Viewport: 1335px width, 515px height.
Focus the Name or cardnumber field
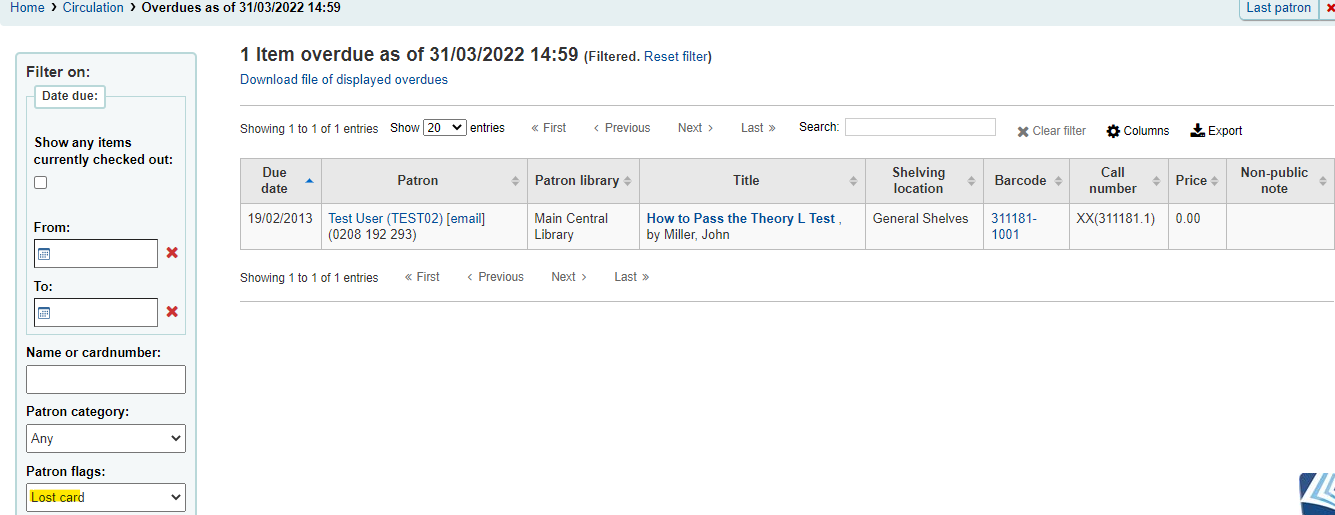[x=106, y=379]
